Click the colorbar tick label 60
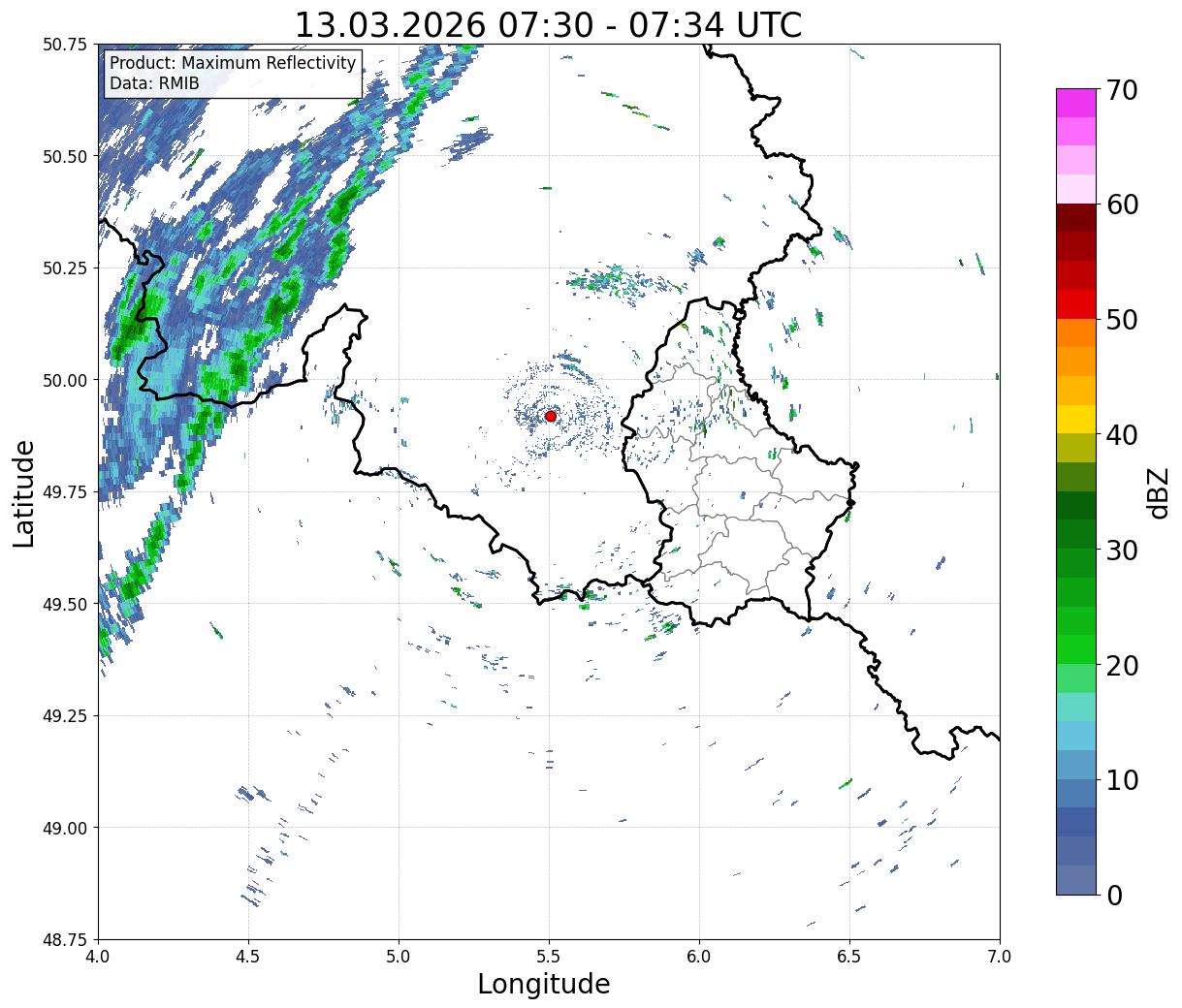The height and width of the screenshot is (1008, 1182). 1121,205
